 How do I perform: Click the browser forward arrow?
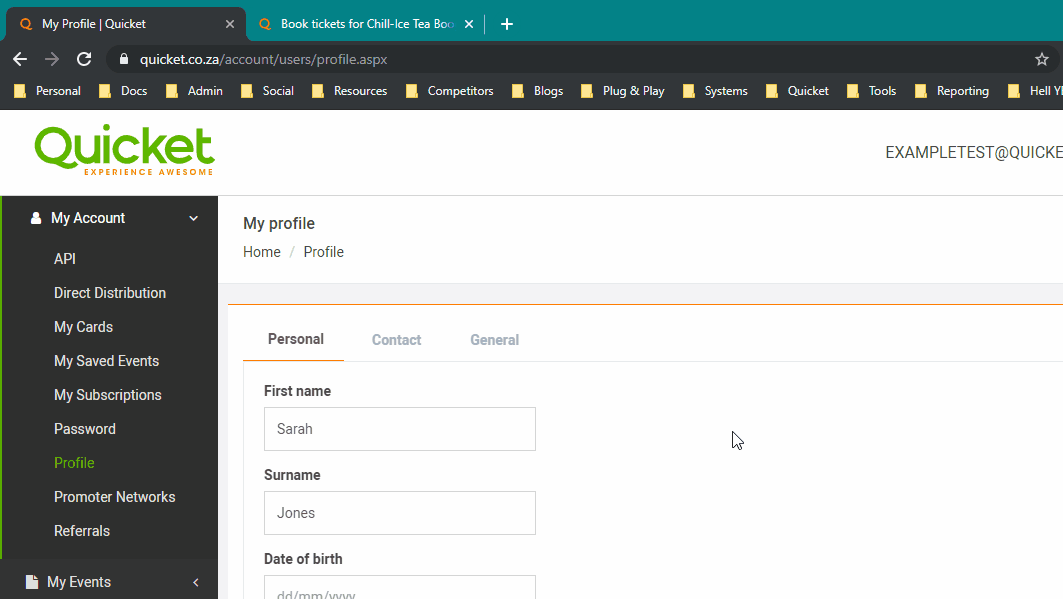(52, 60)
